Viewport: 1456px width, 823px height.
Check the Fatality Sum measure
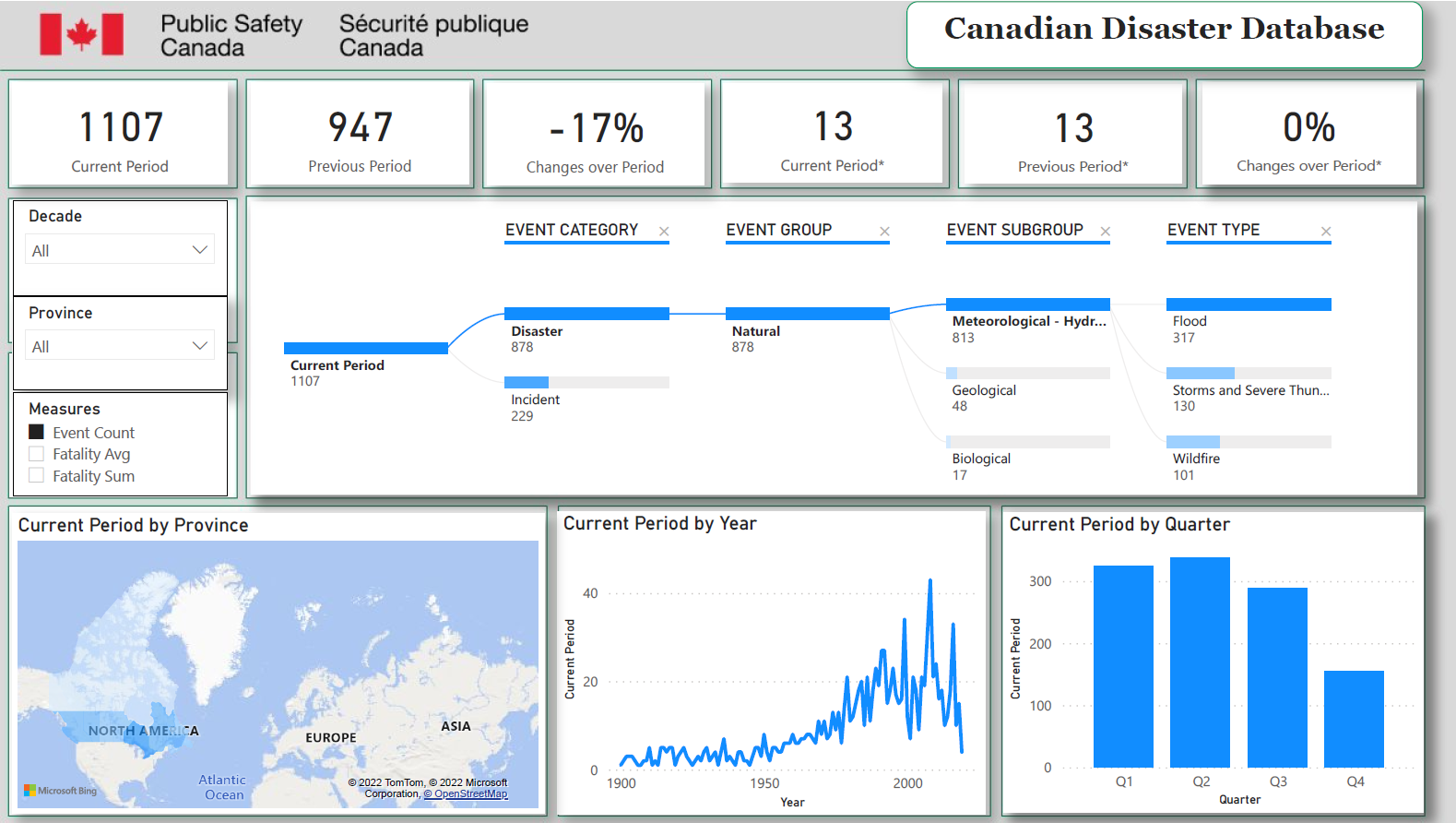[37, 476]
